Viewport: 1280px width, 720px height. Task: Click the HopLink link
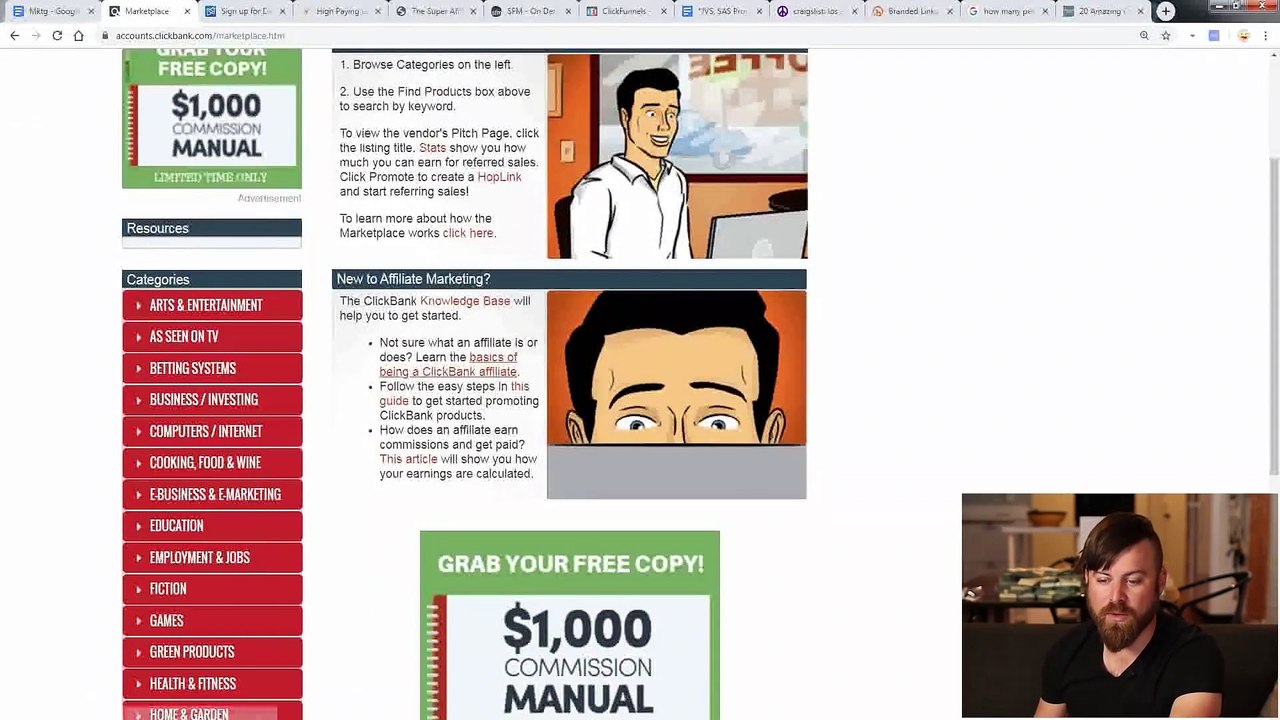pyautogui.click(x=499, y=177)
